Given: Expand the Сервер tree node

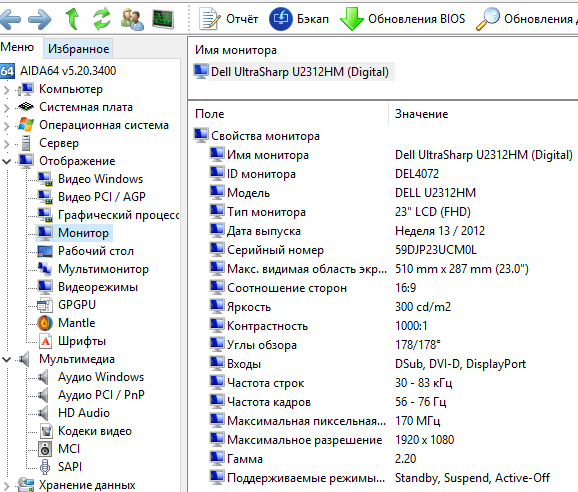Looking at the screenshot, I should (x=6, y=144).
